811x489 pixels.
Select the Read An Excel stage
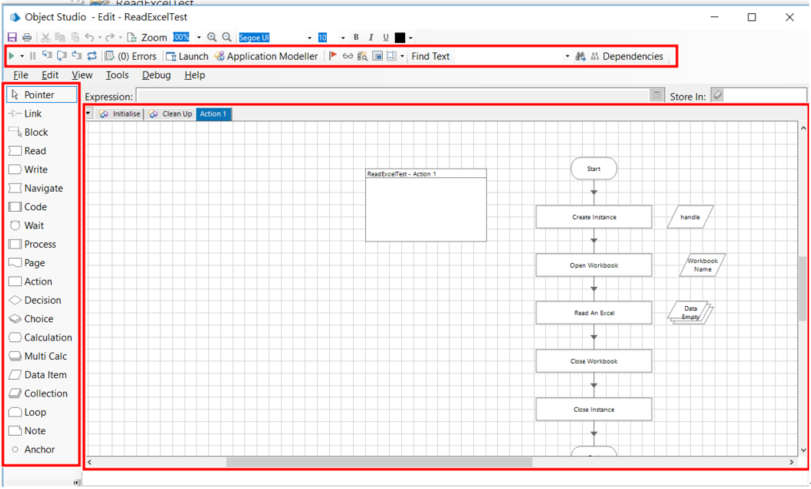click(594, 313)
